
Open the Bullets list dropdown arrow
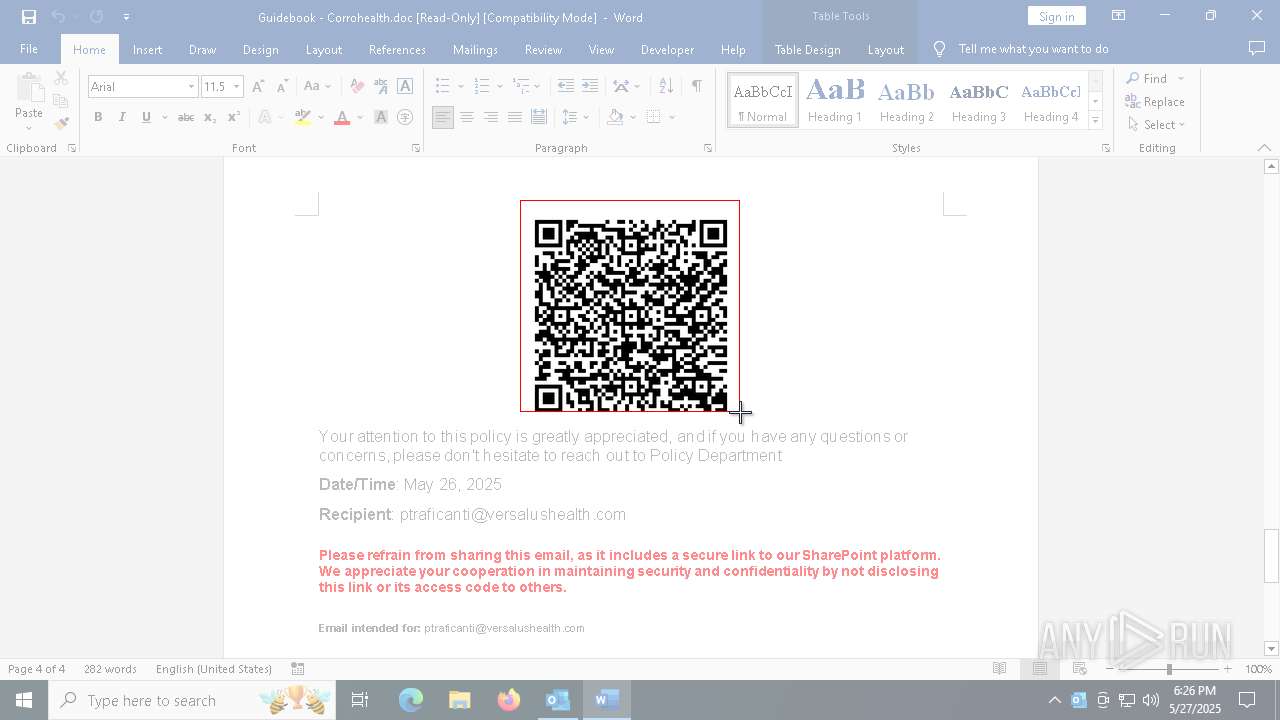[x=460, y=87]
